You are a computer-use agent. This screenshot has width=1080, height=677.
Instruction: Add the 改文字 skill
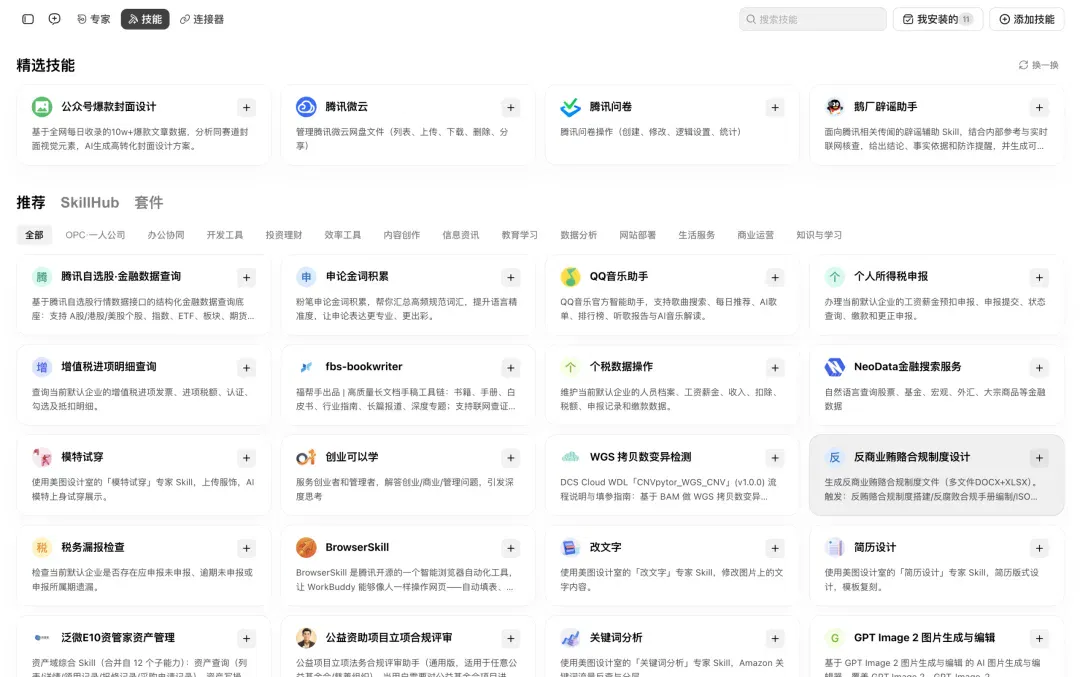coord(775,548)
